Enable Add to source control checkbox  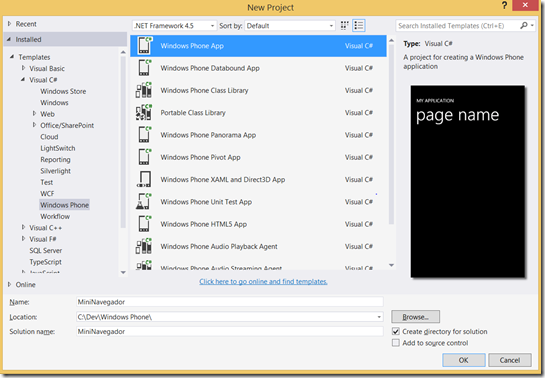coord(396,343)
